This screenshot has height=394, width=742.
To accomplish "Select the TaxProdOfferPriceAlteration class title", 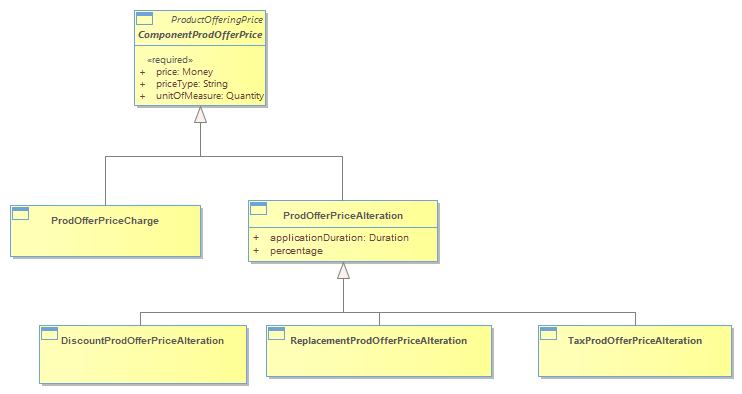I will pos(635,341).
